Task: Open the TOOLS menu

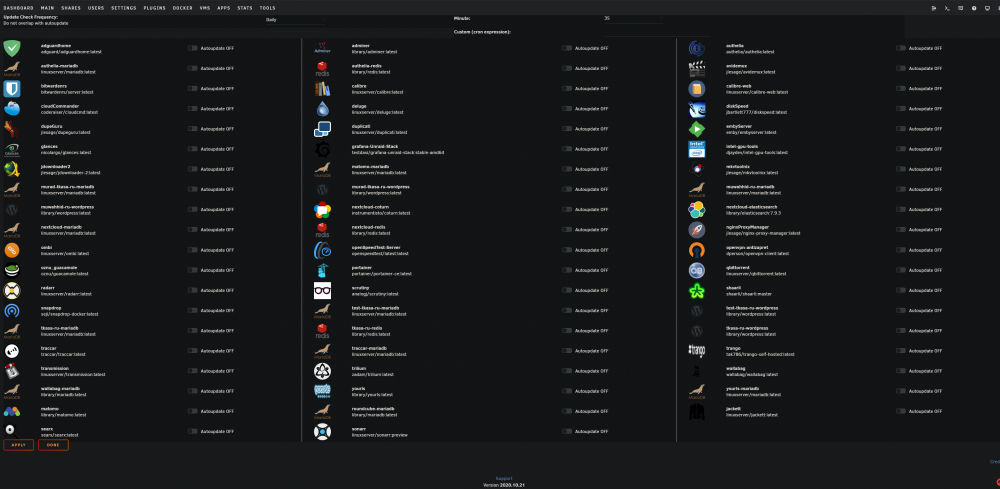Action: pos(268,8)
